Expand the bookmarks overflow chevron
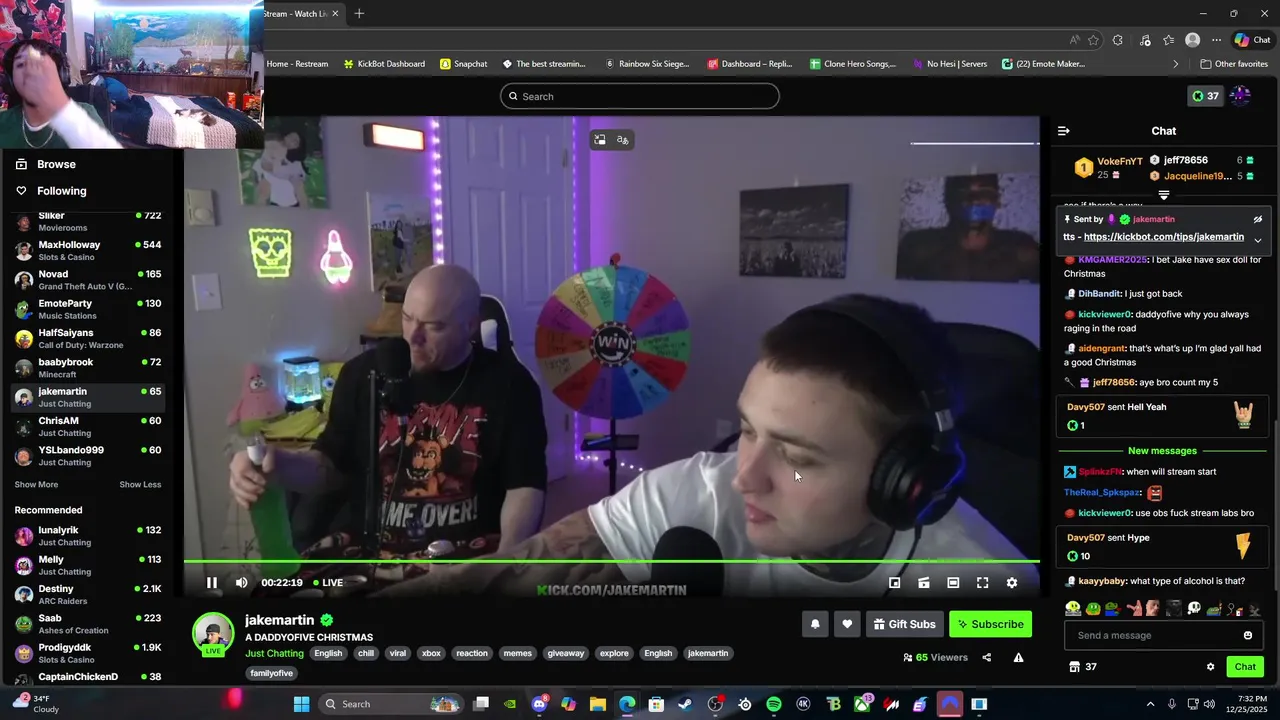 point(1175,64)
